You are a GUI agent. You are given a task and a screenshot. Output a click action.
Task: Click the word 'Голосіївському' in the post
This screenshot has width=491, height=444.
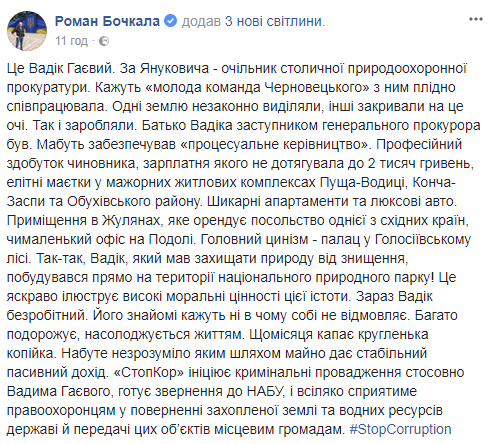tap(423, 239)
